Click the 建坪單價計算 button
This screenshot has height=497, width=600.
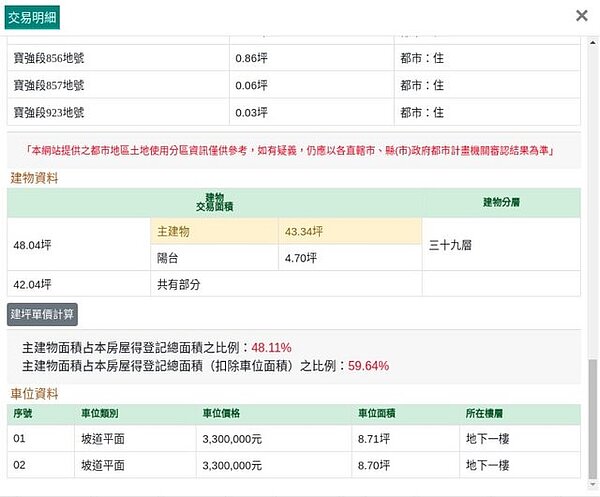pos(42,314)
